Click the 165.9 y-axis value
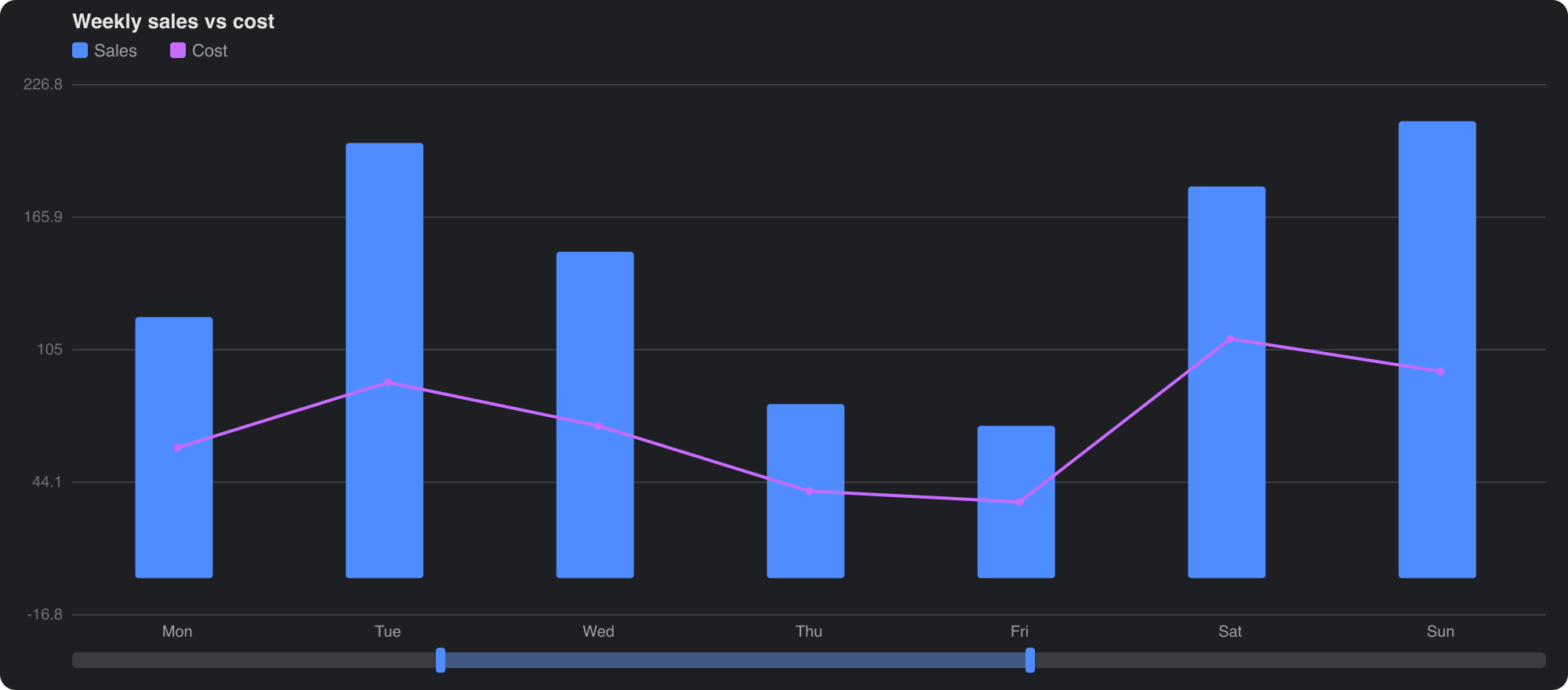The image size is (1568, 690). (x=43, y=217)
